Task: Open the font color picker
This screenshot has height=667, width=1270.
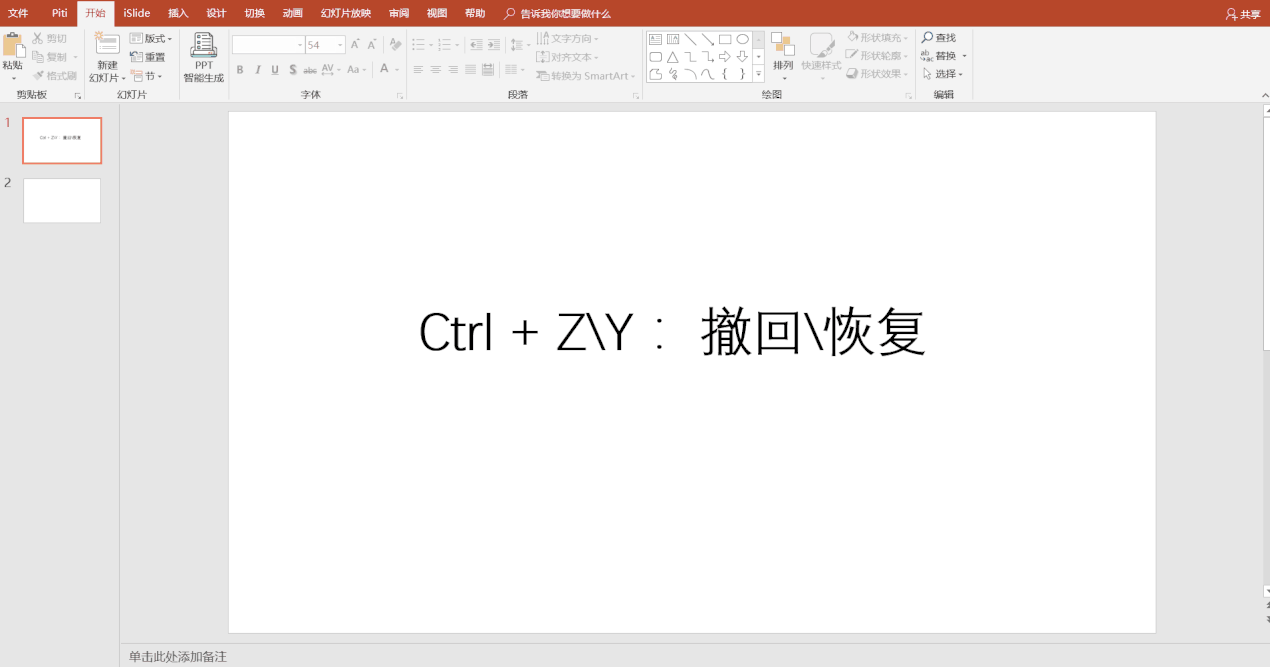Action: 385,70
